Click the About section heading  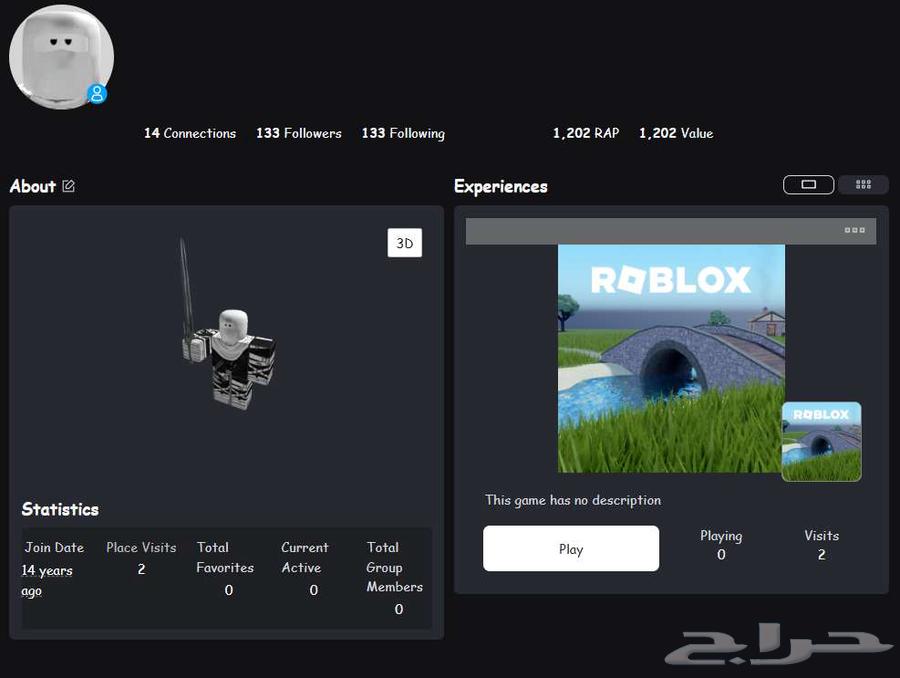[33, 186]
